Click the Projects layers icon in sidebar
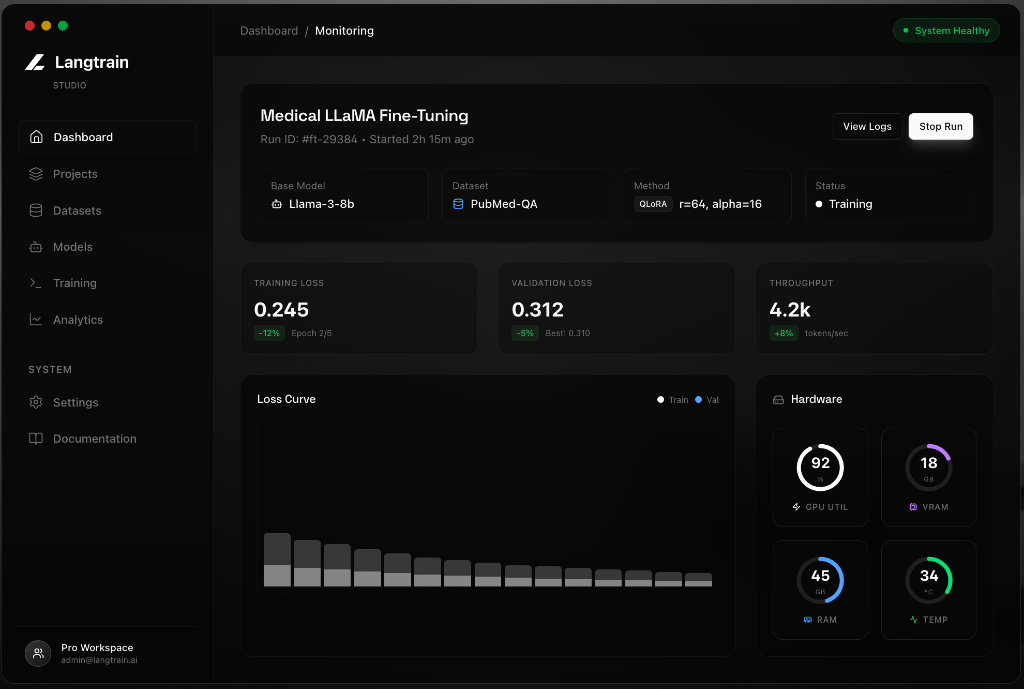 tap(36, 174)
